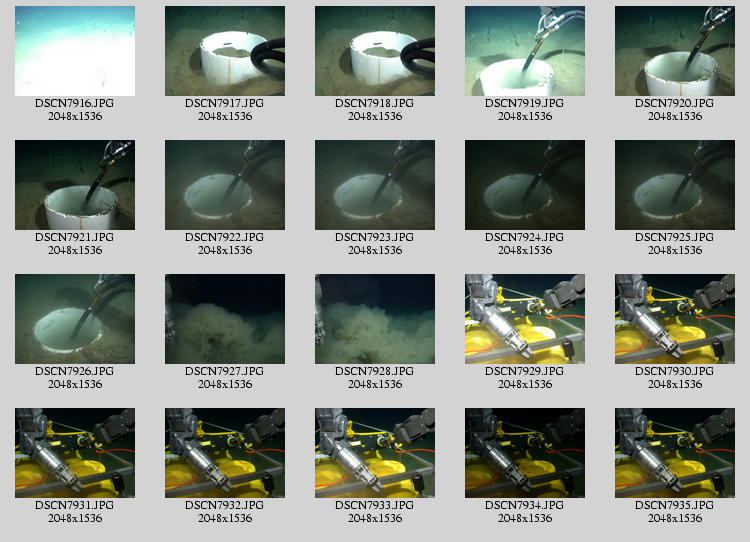Image resolution: width=750 pixels, height=542 pixels.
Task: Select thumbnail image DSCN7917.JPG
Action: [x=225, y=51]
